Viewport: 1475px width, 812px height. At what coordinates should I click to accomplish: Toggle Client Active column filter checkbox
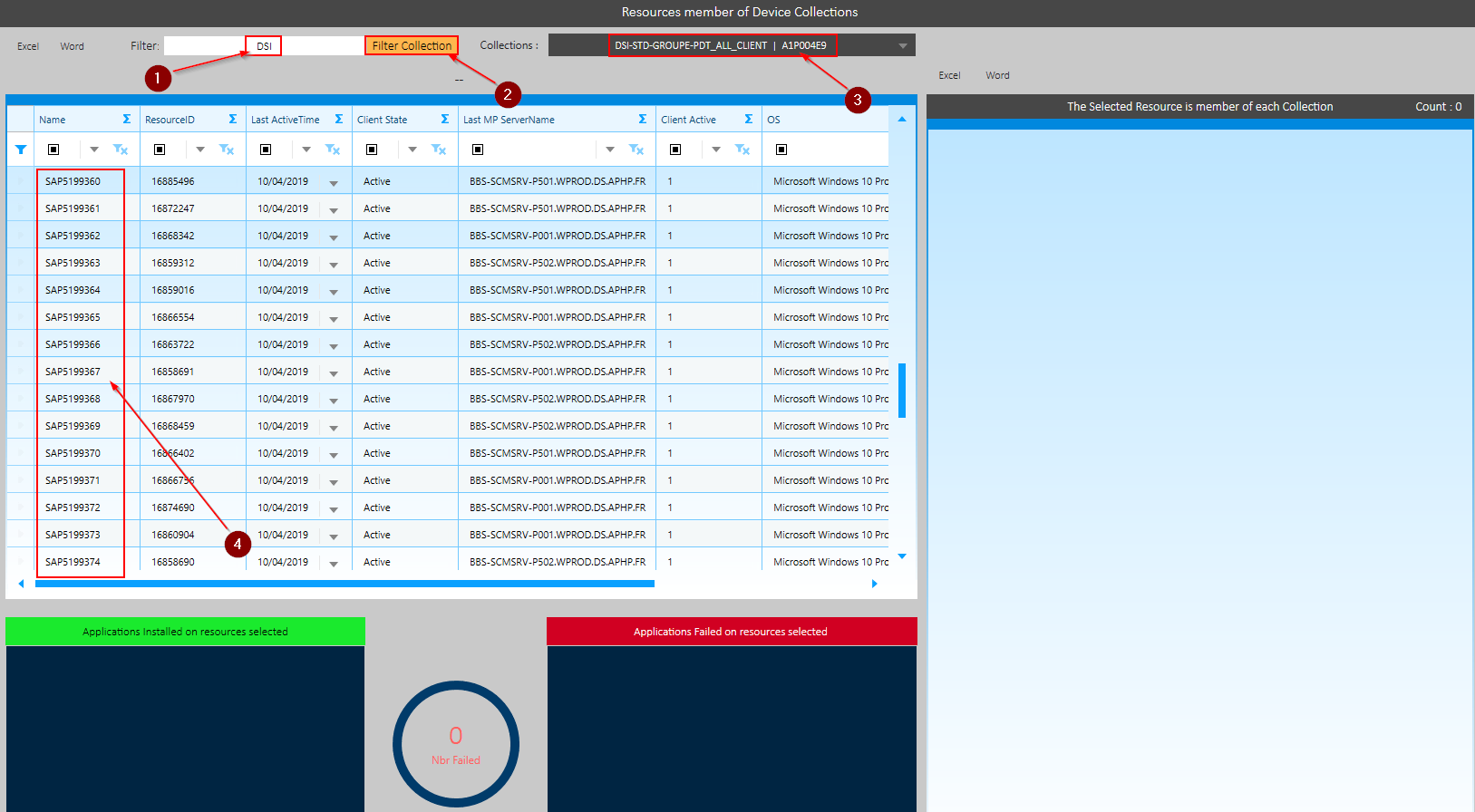point(675,150)
